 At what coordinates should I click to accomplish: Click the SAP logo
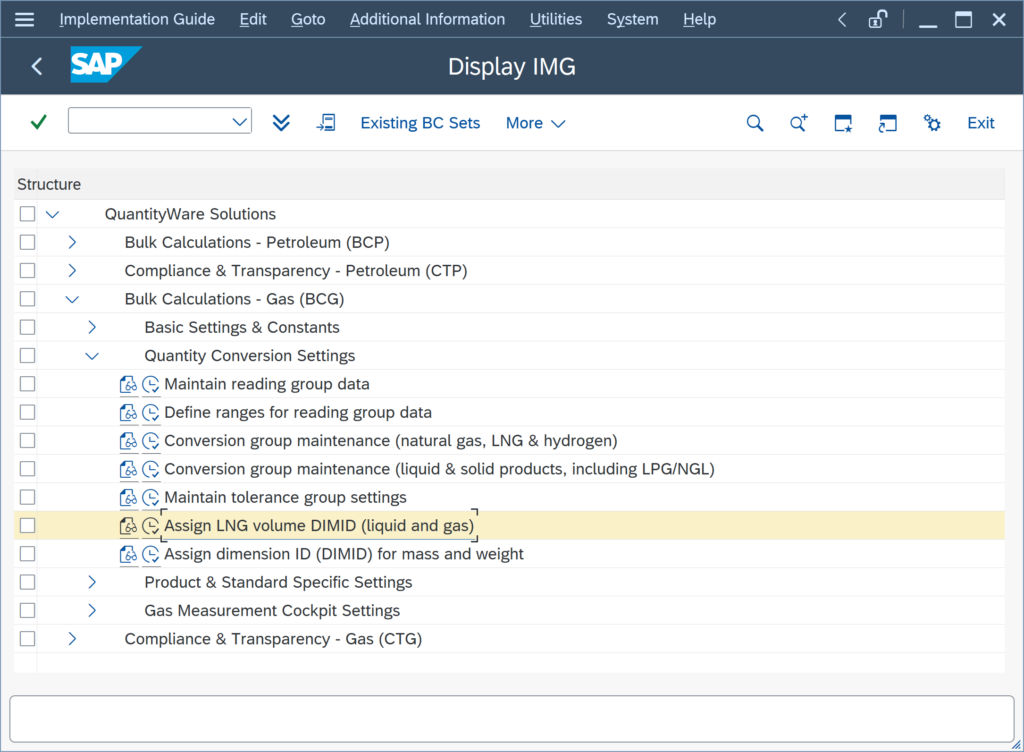tap(106, 65)
